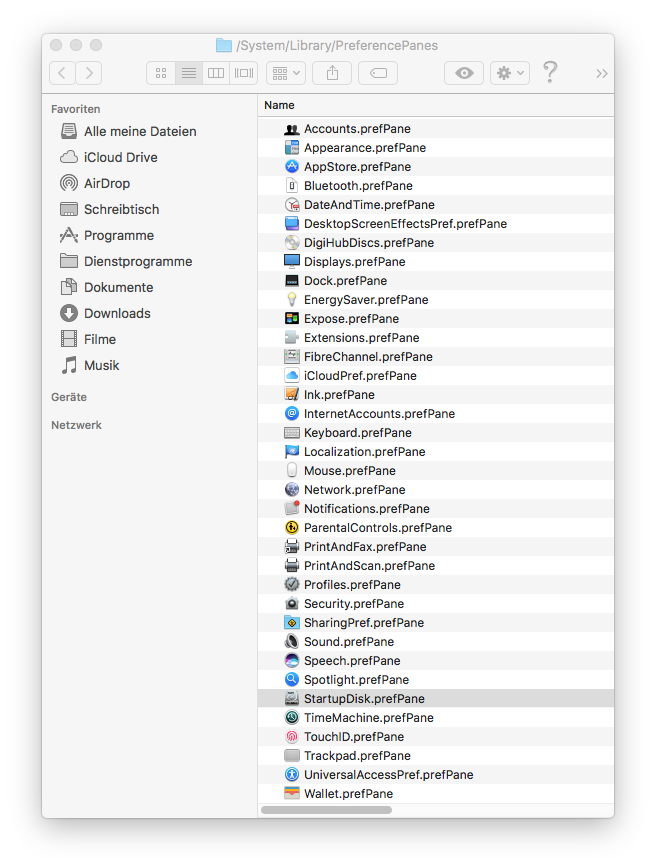Click the Security.prefPane icon

(x=292, y=604)
